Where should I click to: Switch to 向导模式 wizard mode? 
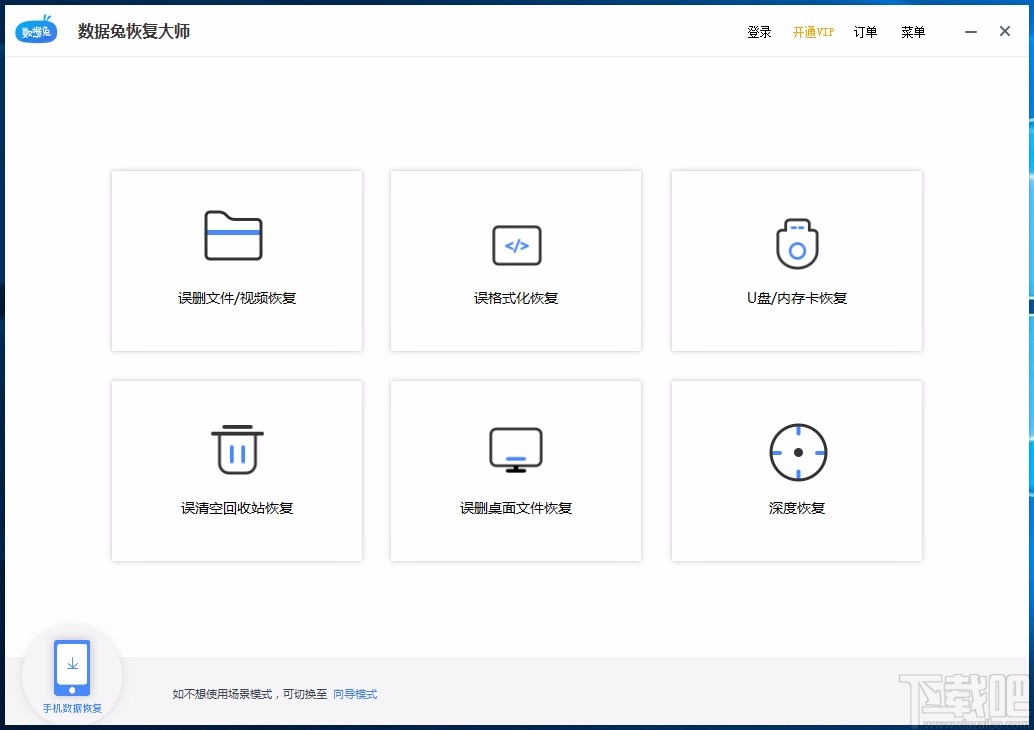coord(355,693)
